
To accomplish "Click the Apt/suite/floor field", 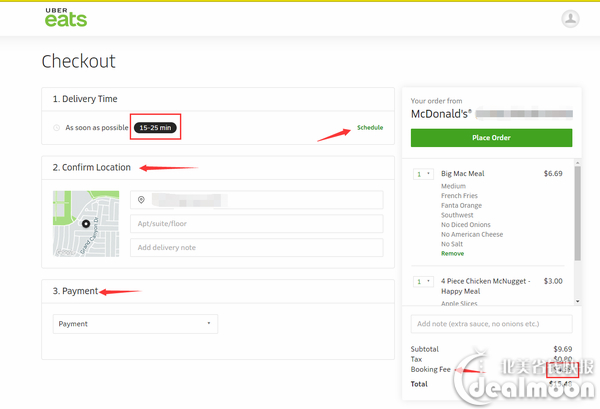I will [256, 224].
